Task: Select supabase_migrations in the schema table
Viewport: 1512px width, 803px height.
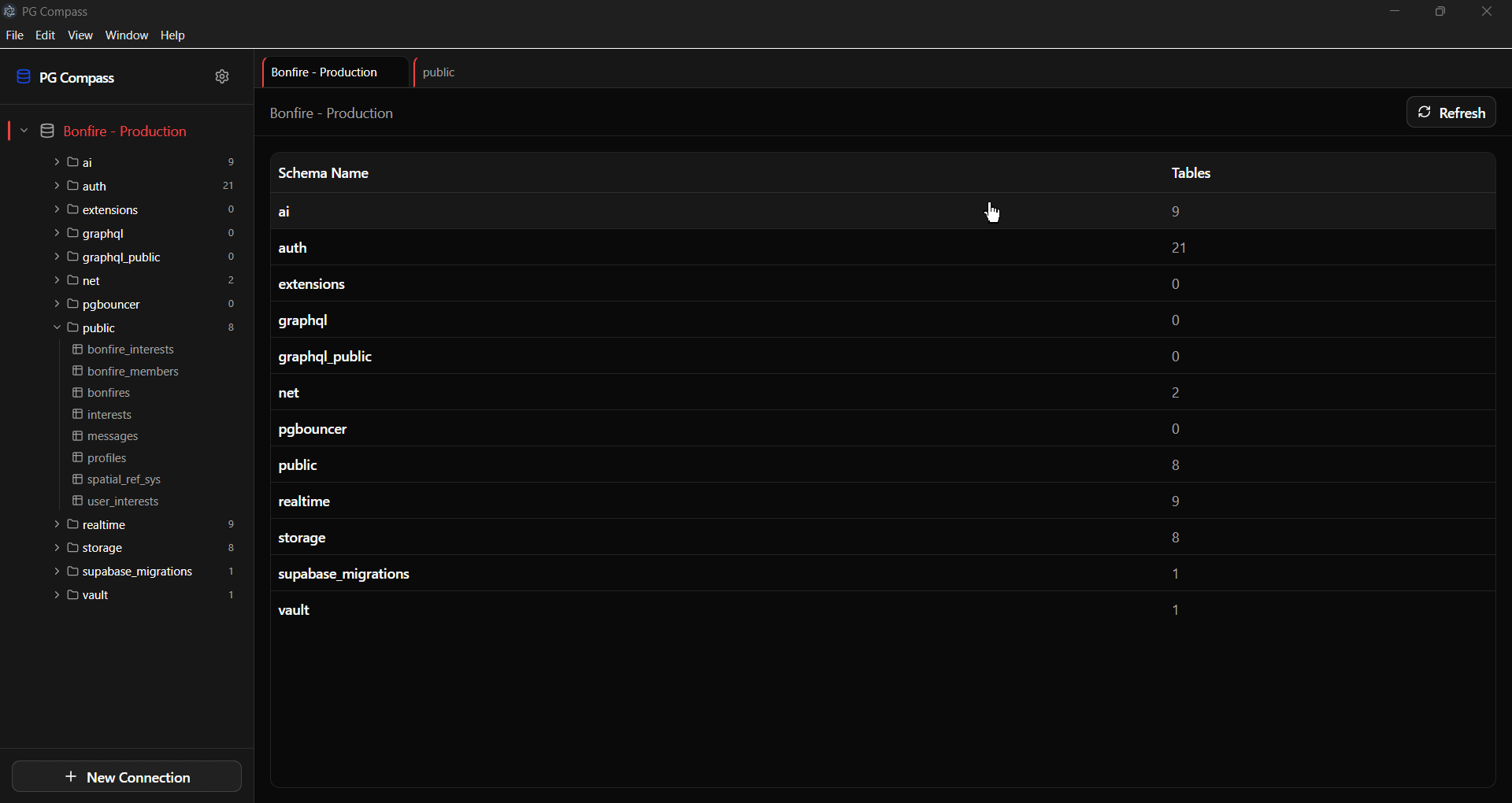Action: click(x=883, y=574)
